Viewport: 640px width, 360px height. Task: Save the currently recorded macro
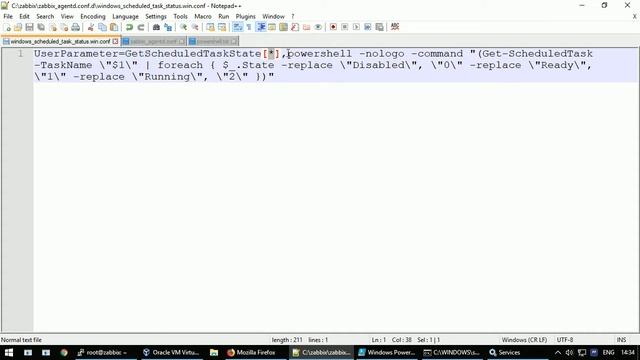379,27
